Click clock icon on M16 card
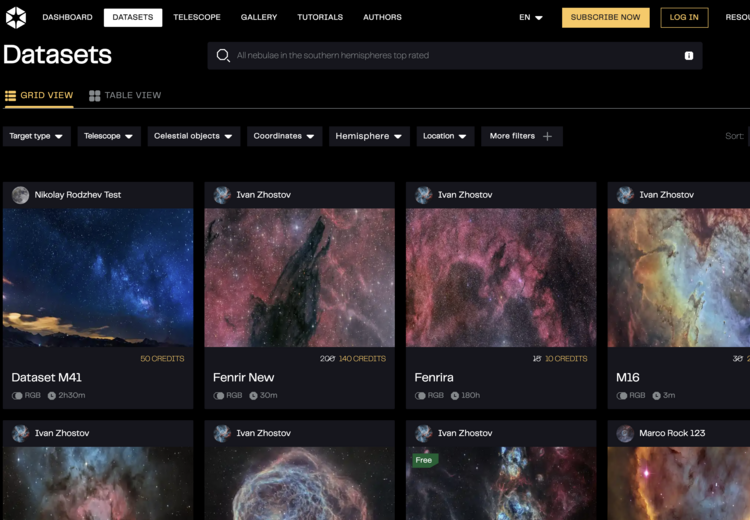The image size is (750, 520). coord(657,396)
